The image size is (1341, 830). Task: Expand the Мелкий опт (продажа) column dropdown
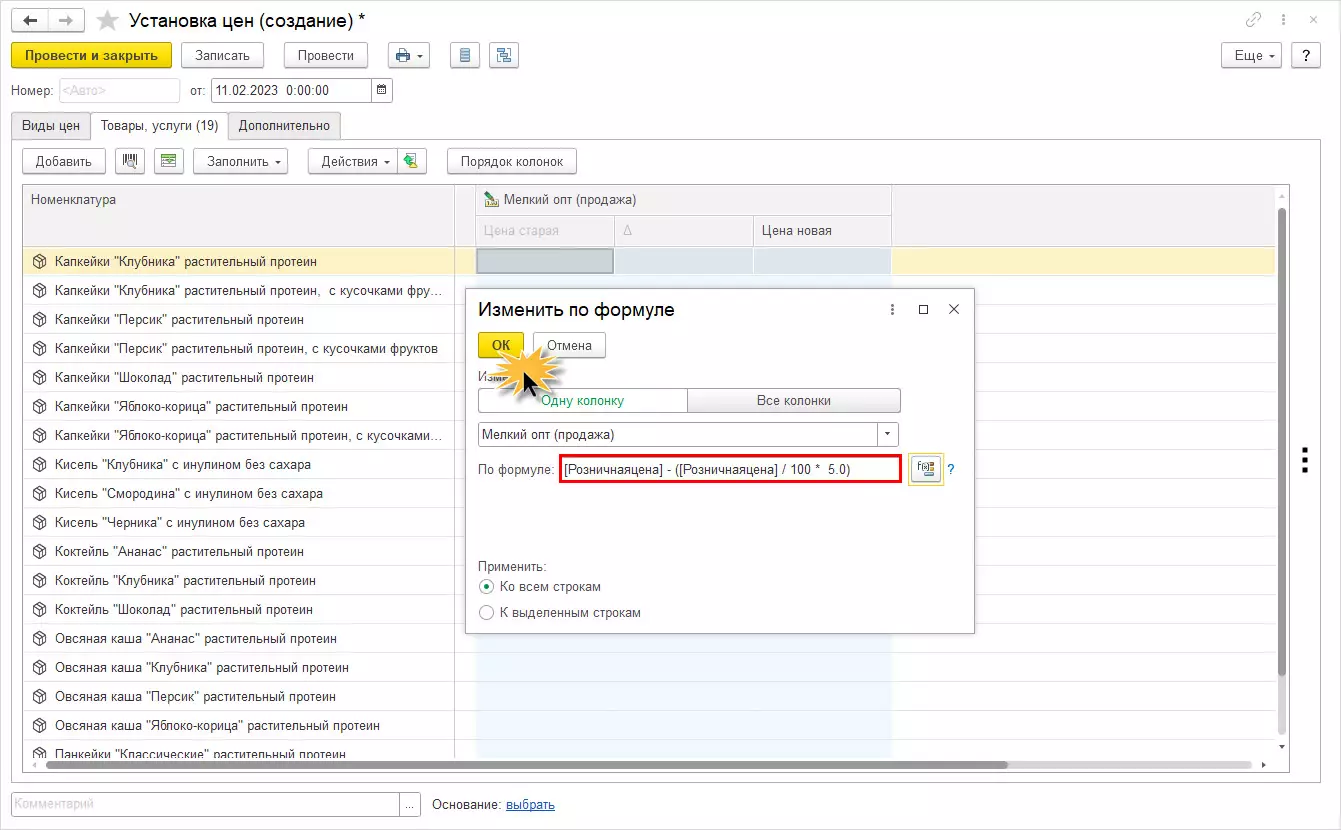888,434
